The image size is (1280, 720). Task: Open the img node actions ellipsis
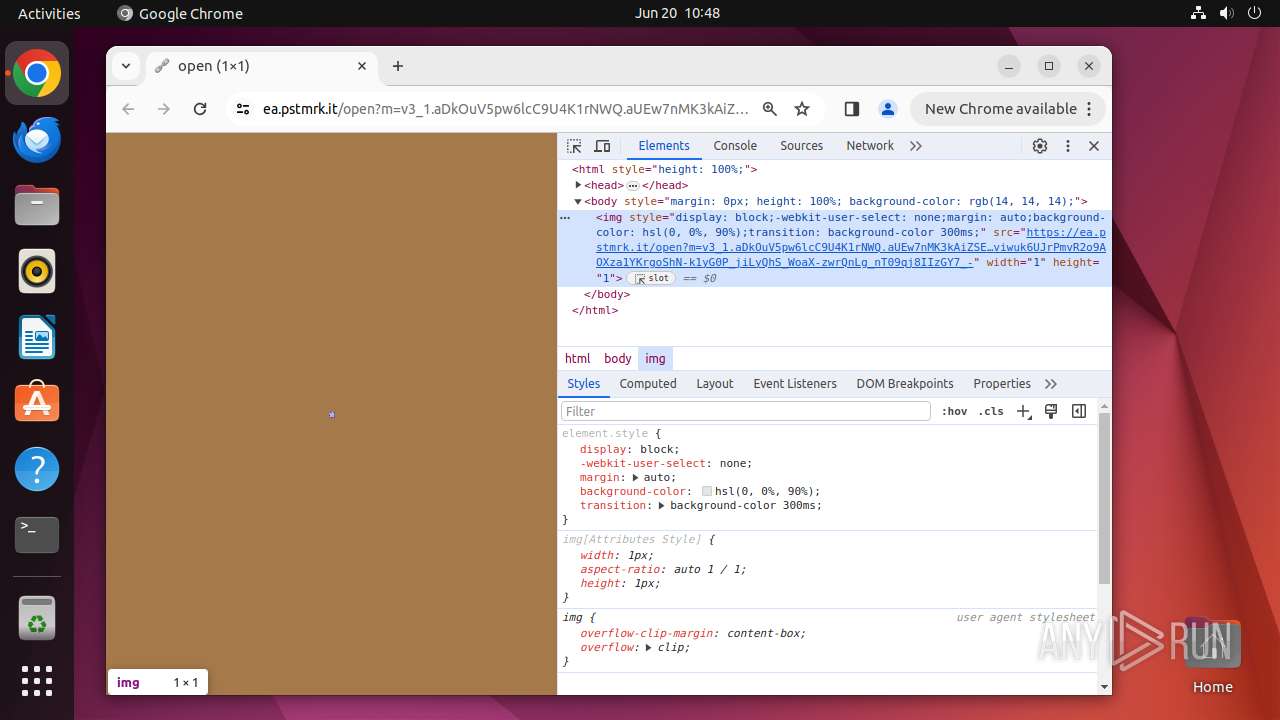coord(565,217)
